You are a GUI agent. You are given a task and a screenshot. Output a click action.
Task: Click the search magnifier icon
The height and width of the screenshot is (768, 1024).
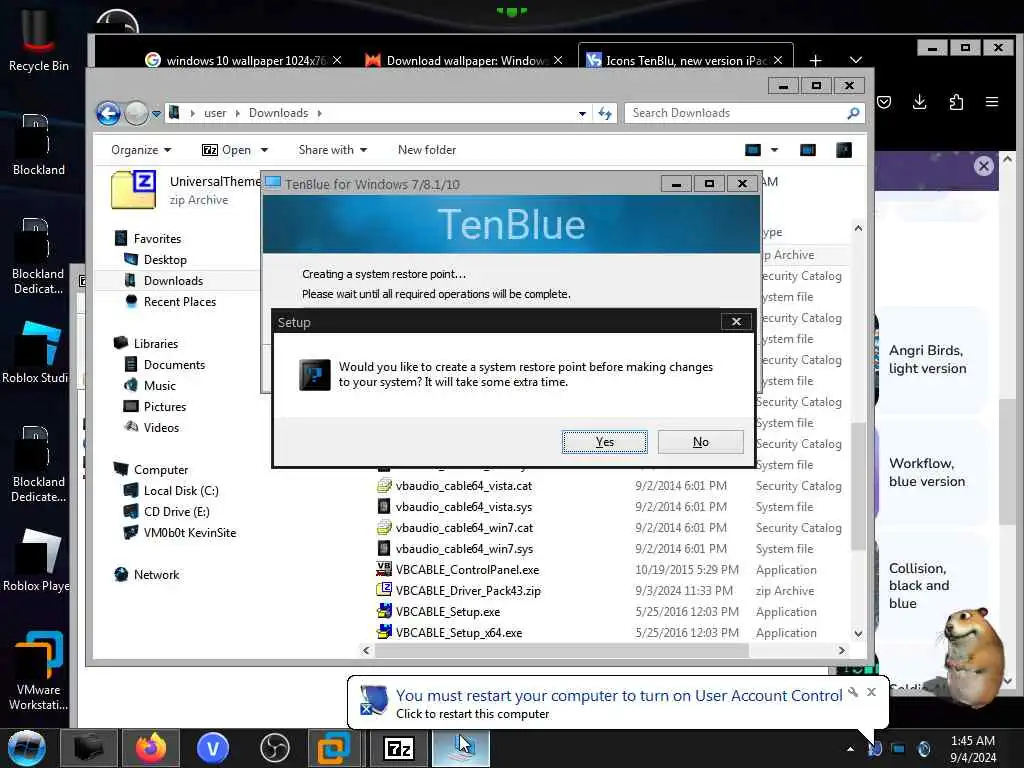(x=853, y=113)
